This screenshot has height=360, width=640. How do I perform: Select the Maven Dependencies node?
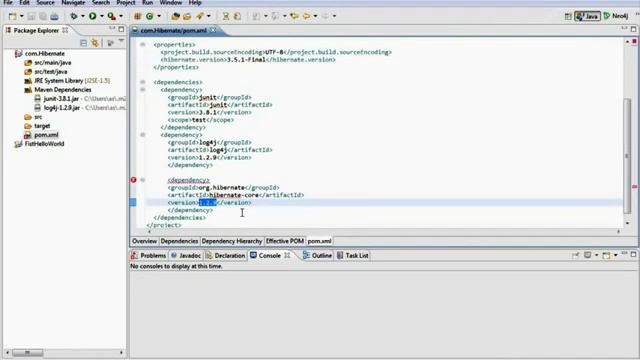tap(63, 89)
